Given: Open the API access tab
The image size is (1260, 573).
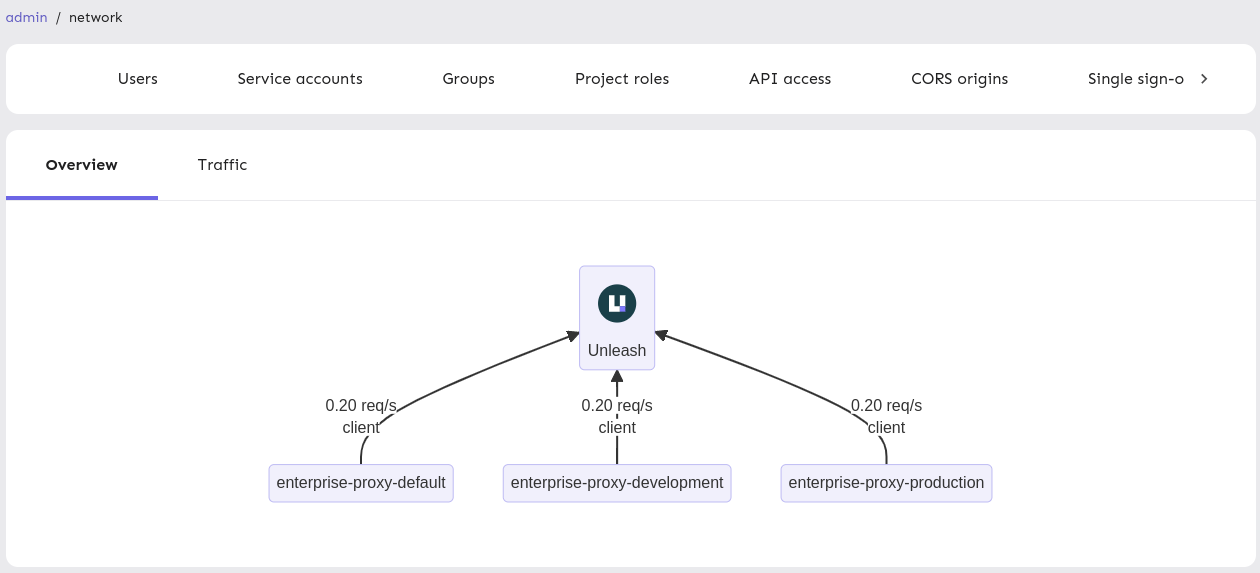Looking at the screenshot, I should (790, 79).
